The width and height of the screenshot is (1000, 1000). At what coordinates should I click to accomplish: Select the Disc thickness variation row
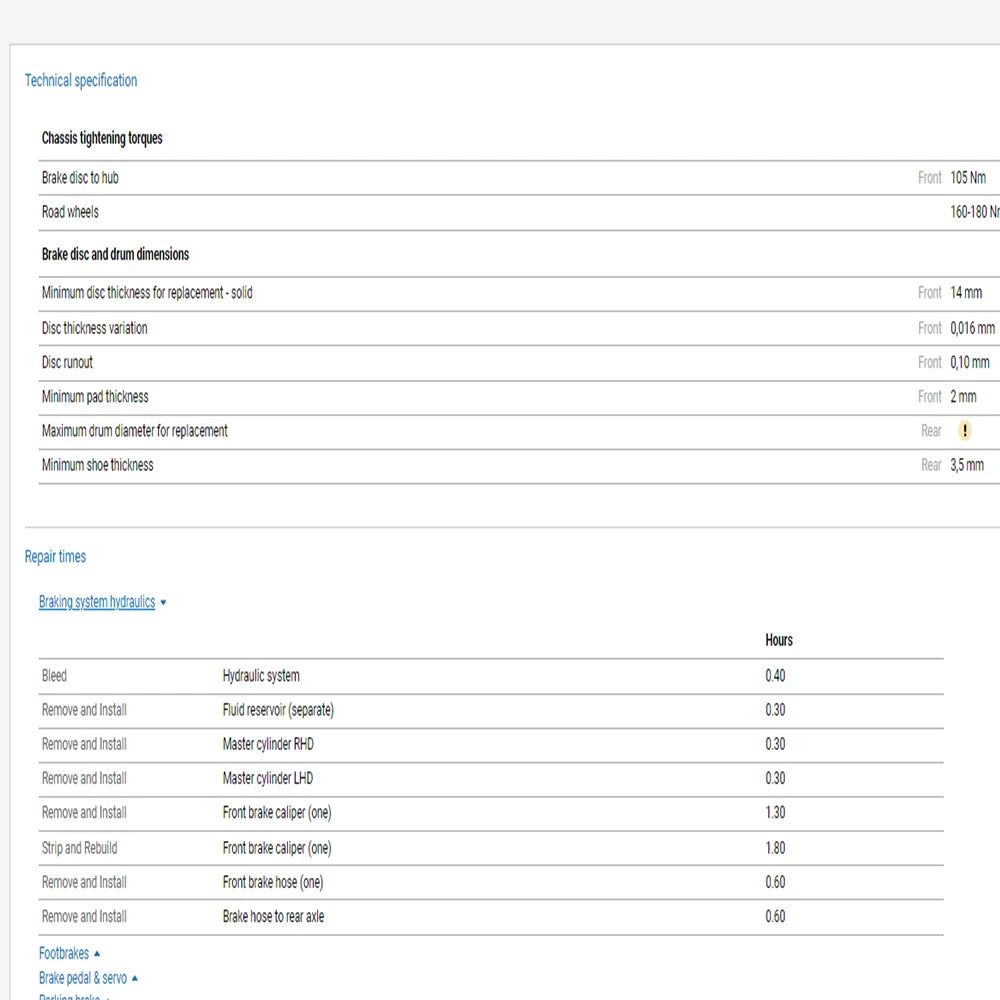pos(519,328)
